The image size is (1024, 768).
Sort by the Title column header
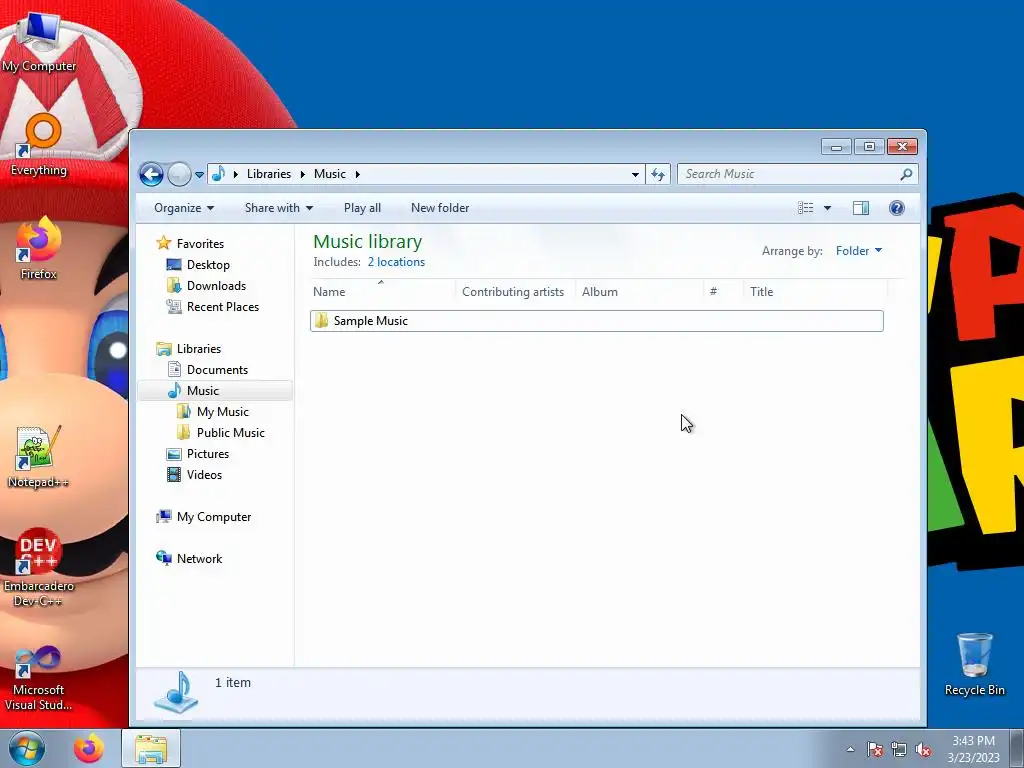click(816, 291)
